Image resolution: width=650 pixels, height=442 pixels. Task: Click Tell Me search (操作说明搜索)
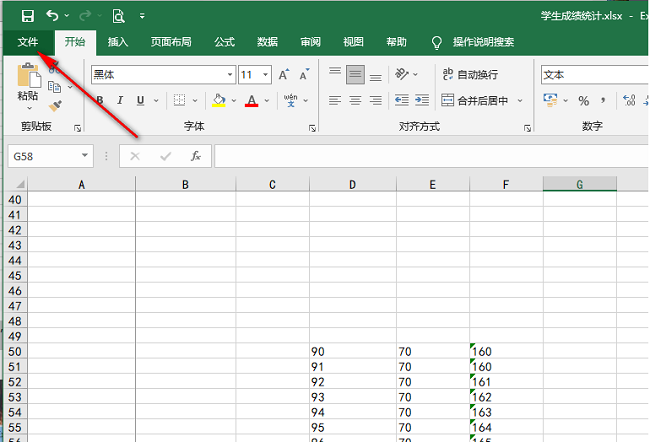(x=473, y=42)
